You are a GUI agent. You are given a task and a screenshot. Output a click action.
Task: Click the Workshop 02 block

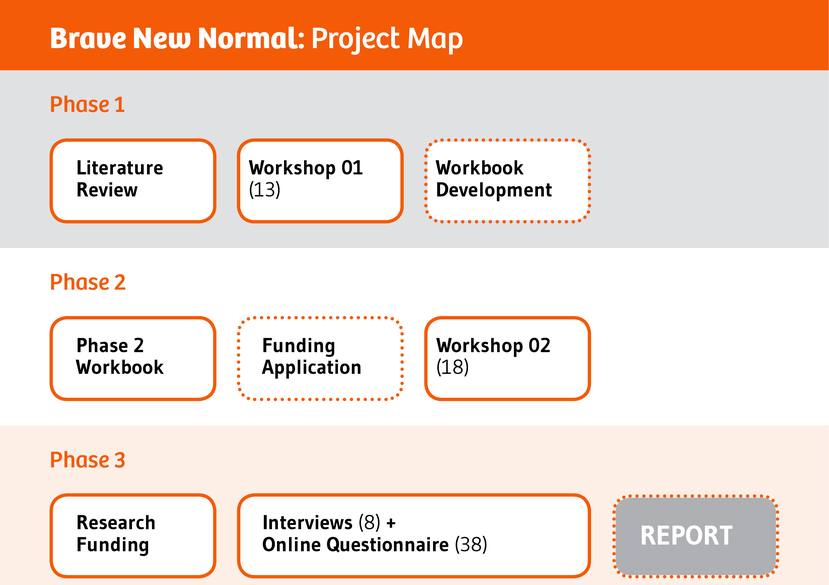point(507,358)
